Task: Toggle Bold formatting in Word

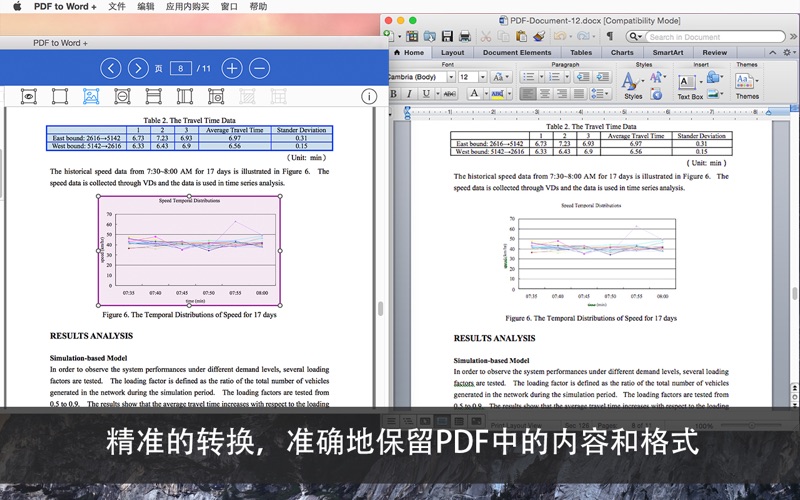Action: [x=393, y=94]
